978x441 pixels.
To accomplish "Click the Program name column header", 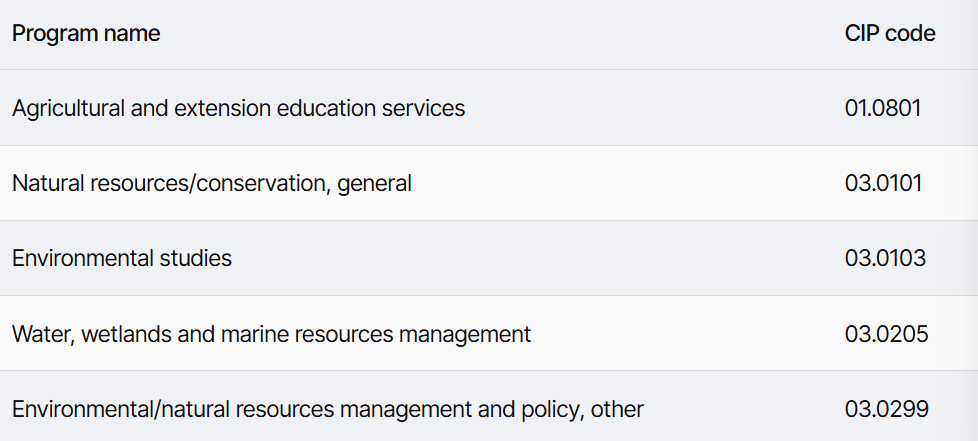I will pyautogui.click(x=86, y=33).
